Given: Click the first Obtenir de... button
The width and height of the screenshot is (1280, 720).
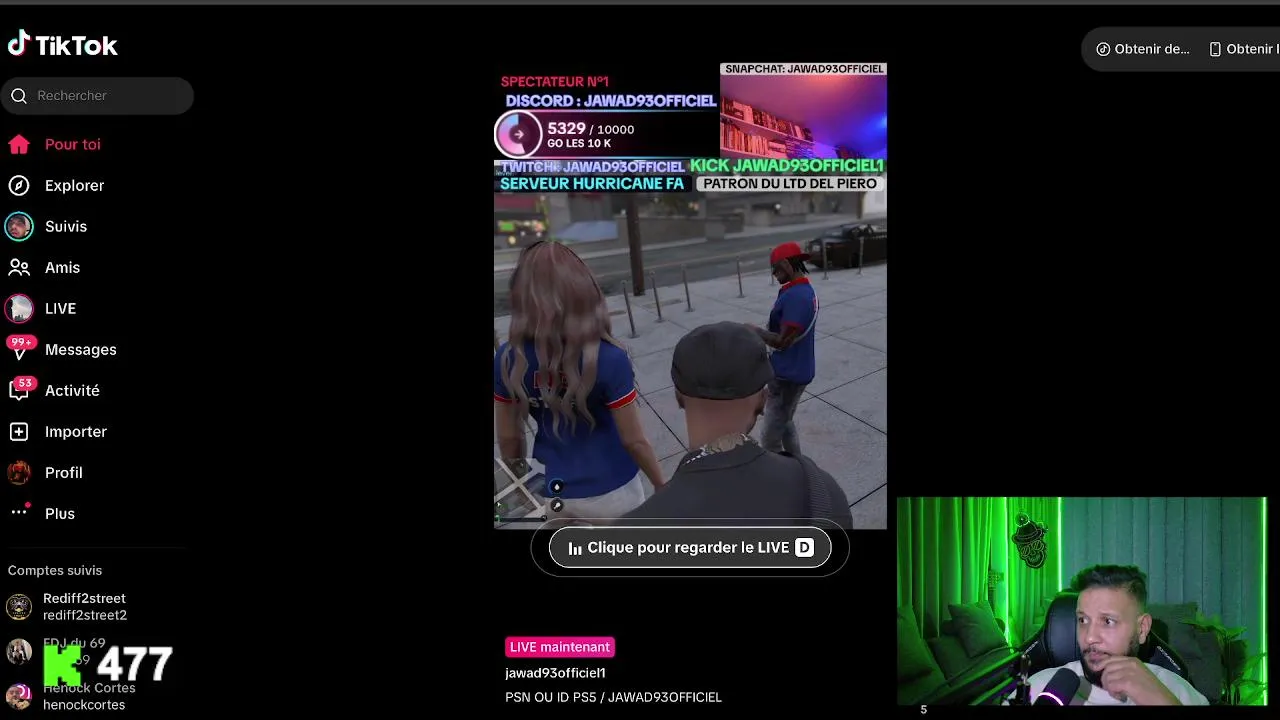Looking at the screenshot, I should (x=1142, y=49).
